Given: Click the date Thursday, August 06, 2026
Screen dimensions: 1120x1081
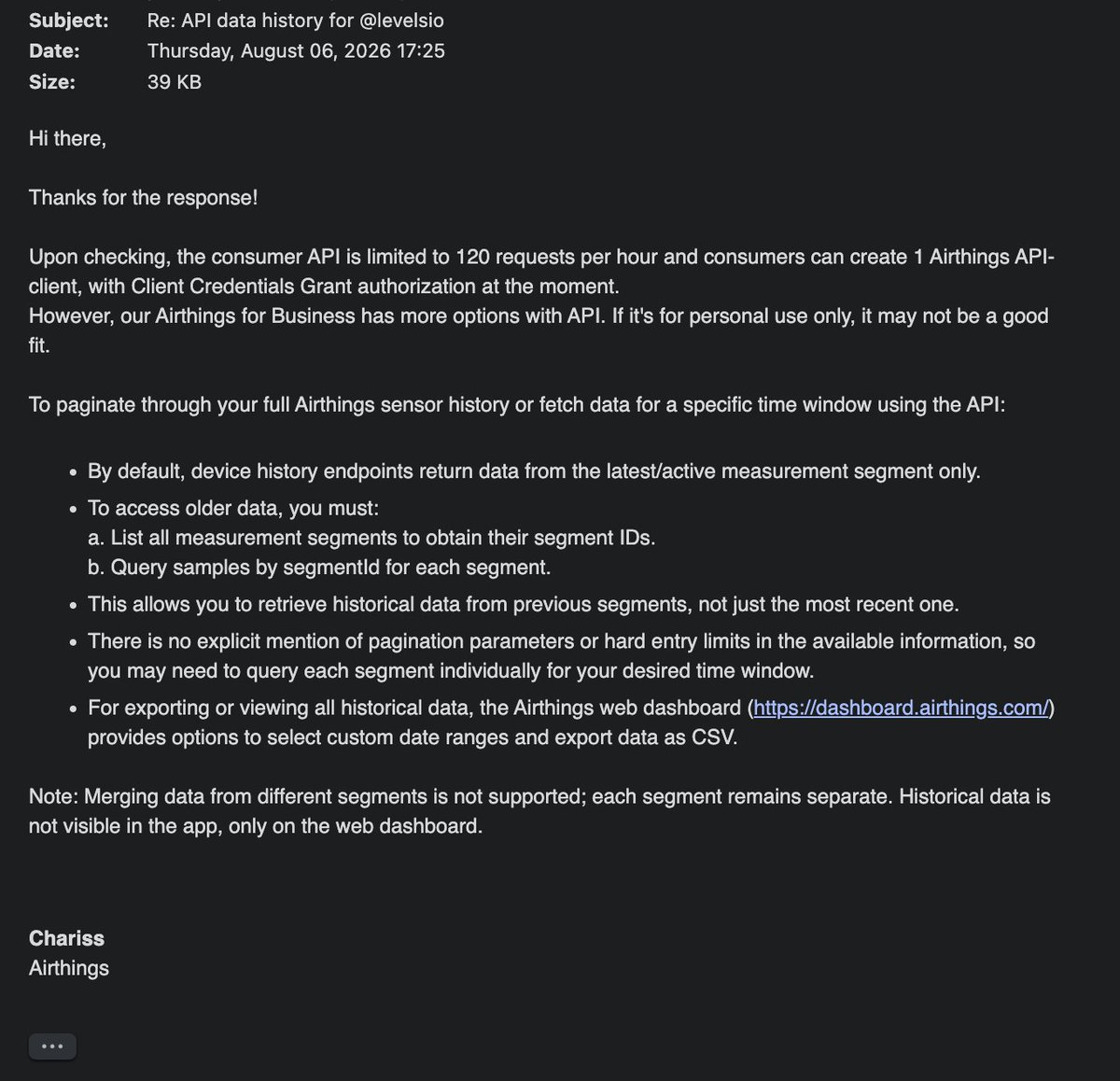Looking at the screenshot, I should pyautogui.click(x=296, y=50).
